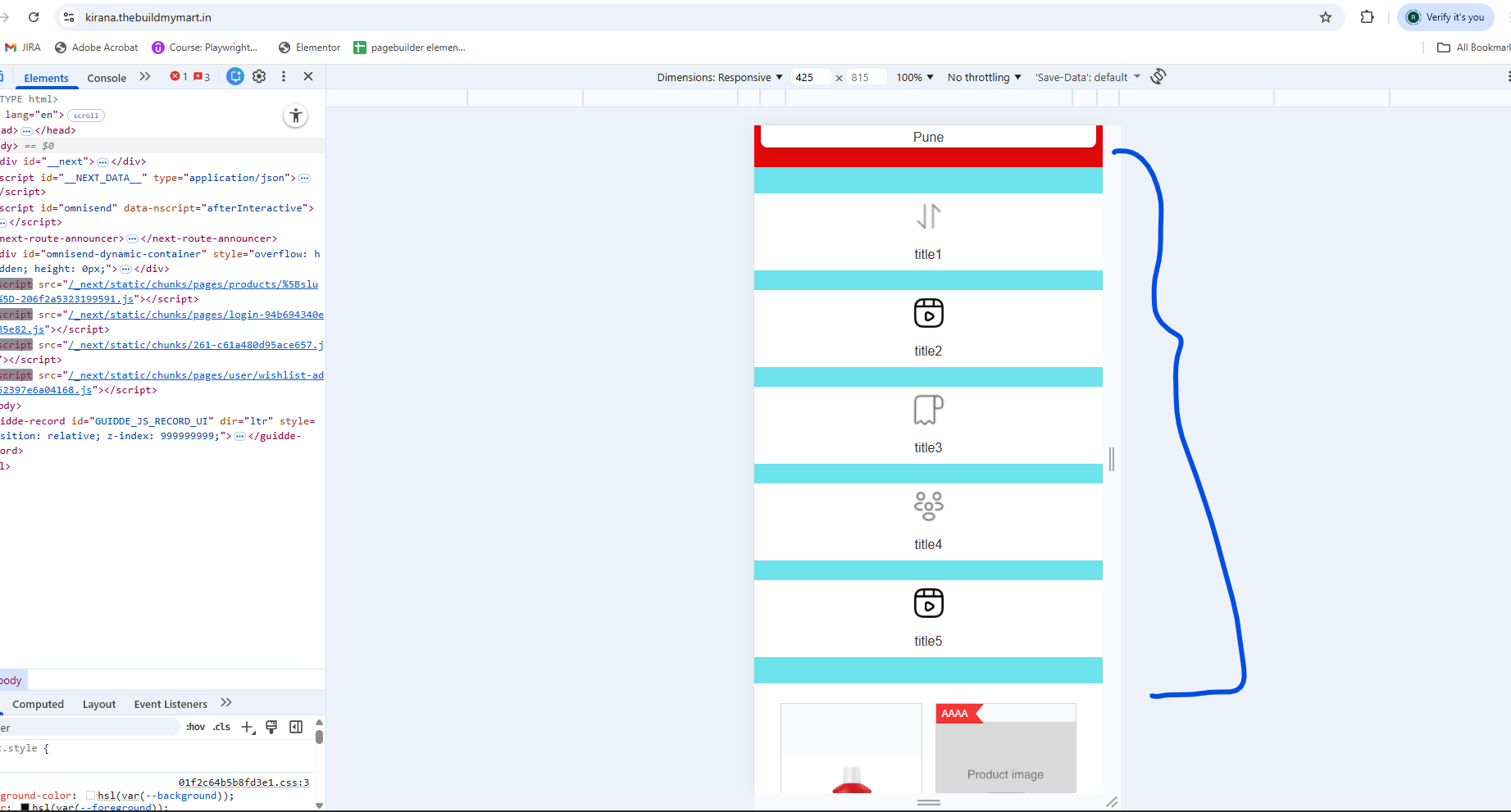Image resolution: width=1511 pixels, height=812 pixels.
Task: Click the rotate viewport icon
Action: (x=1158, y=76)
